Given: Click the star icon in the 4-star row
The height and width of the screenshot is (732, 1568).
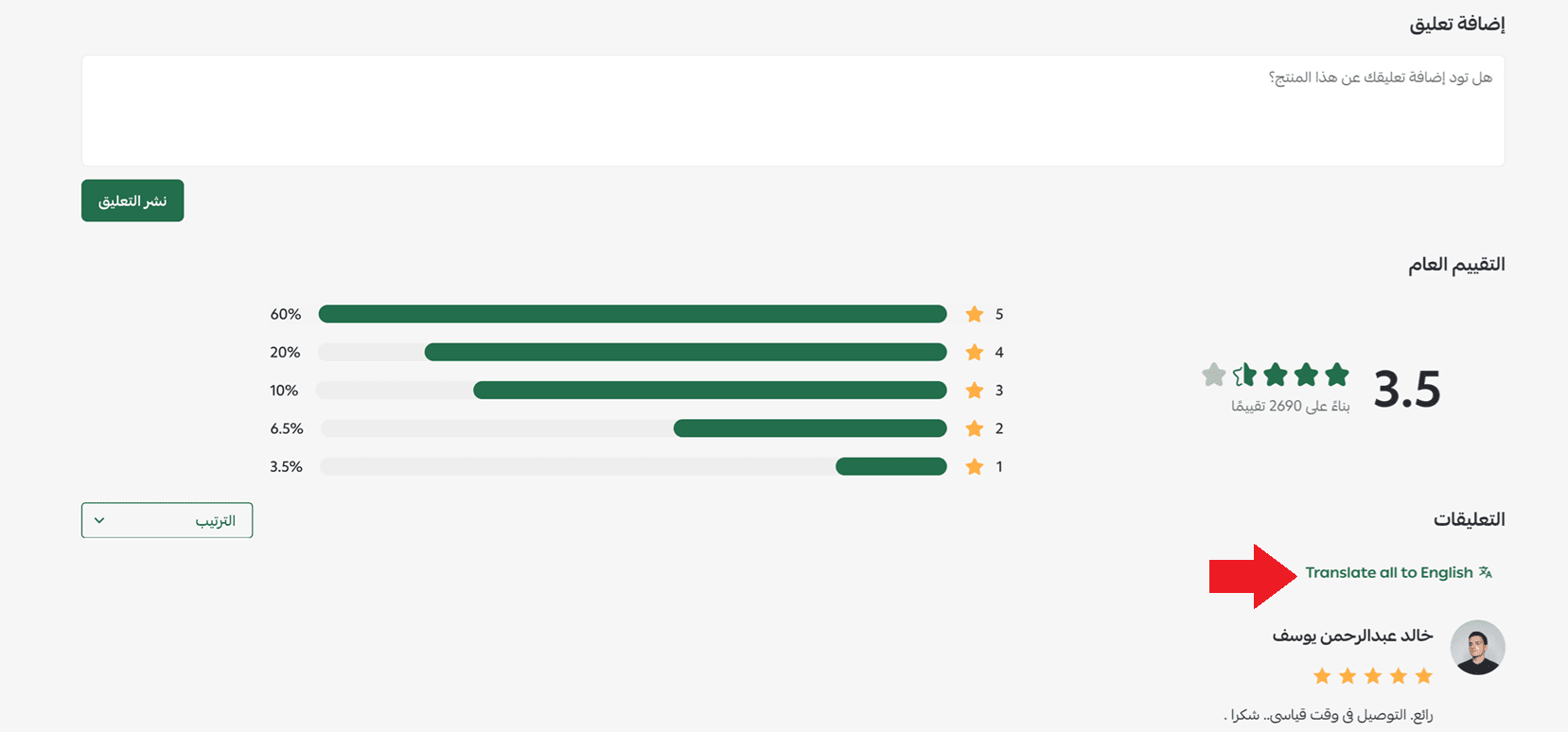Looking at the screenshot, I should 974,353.
